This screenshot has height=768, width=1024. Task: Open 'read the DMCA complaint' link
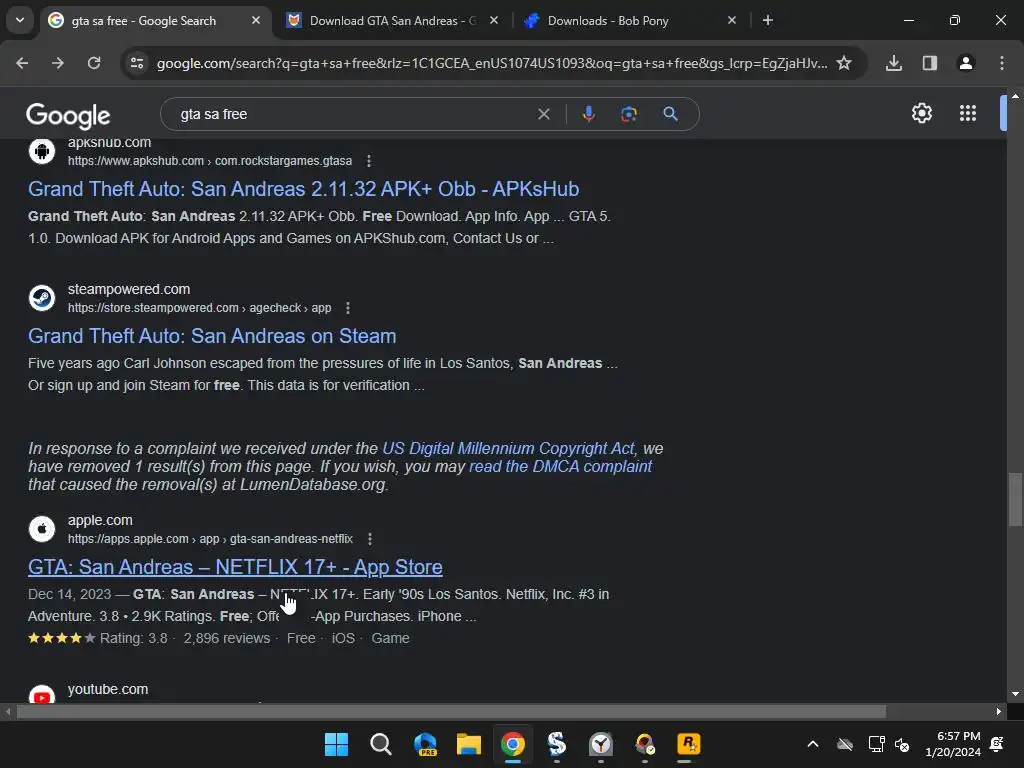point(560,466)
